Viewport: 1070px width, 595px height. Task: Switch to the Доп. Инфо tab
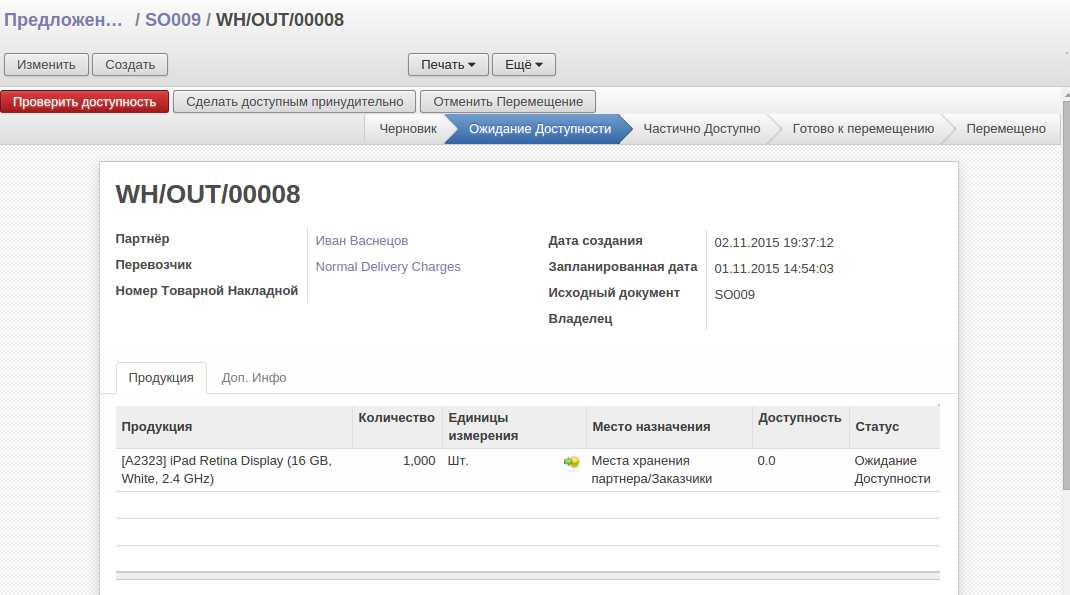click(254, 378)
